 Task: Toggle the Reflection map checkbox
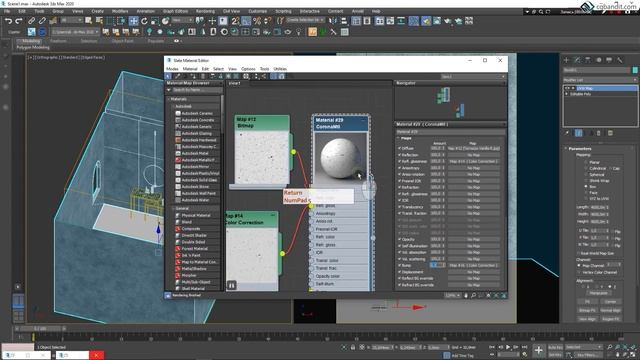coord(400,155)
